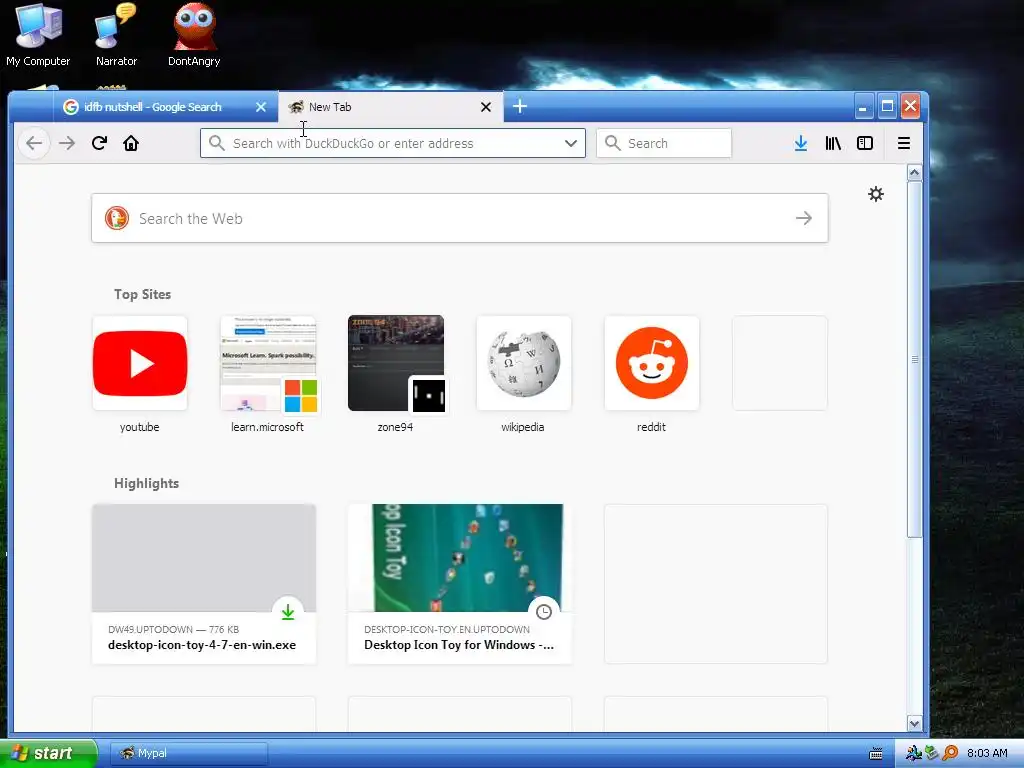Open the Windows start button
Viewport: 1024px width, 768px height.
(48, 753)
